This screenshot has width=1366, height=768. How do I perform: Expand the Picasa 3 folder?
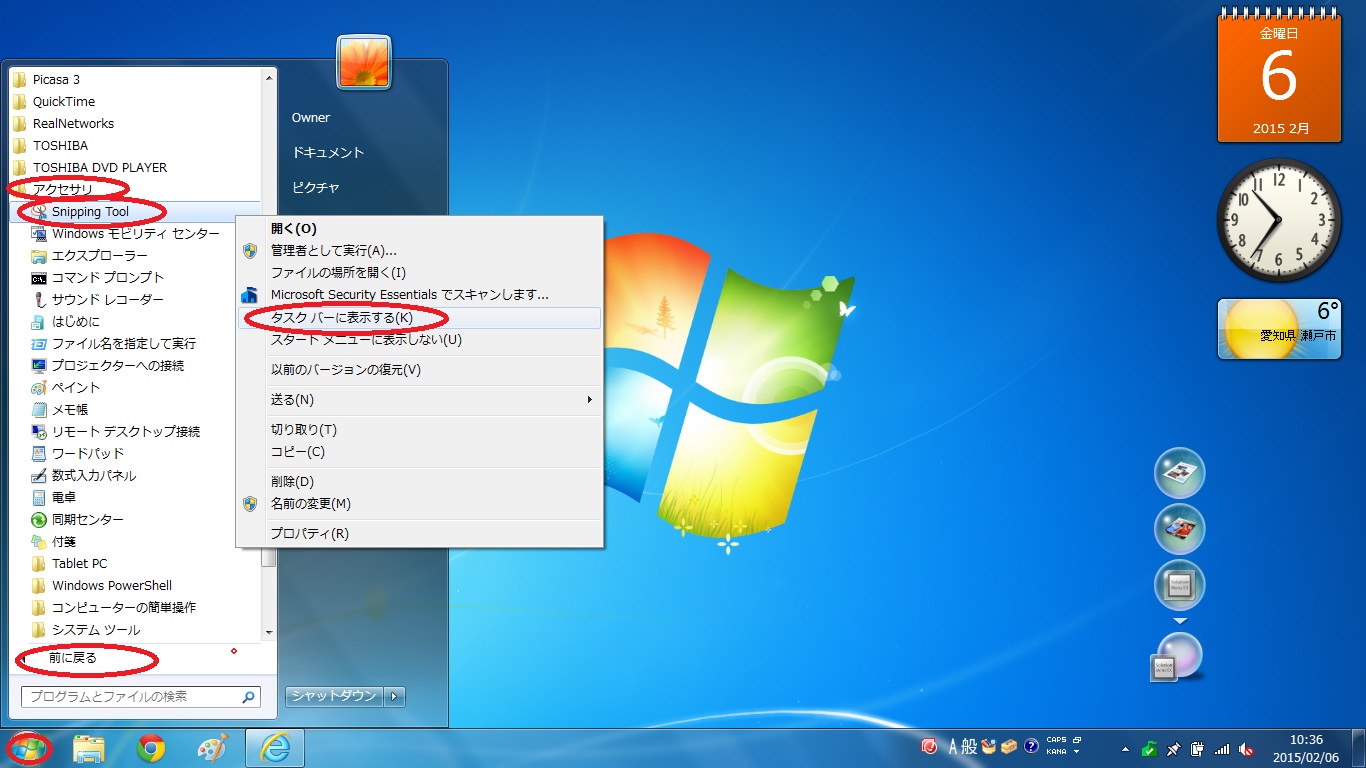56,79
